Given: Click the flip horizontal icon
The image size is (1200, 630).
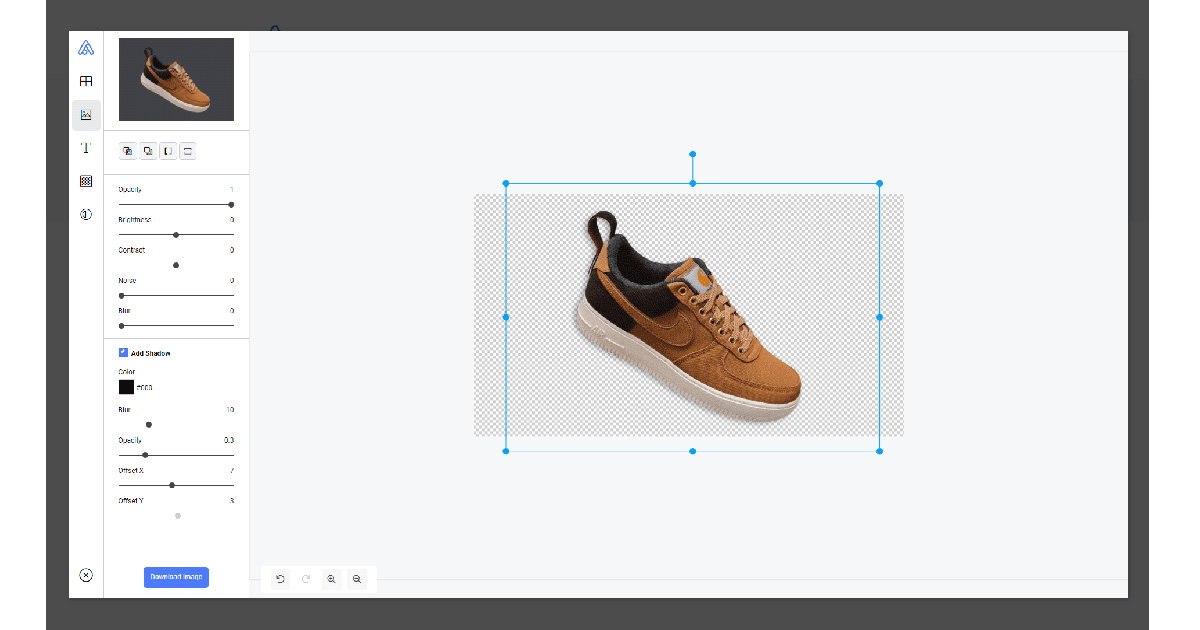Looking at the screenshot, I should (x=168, y=151).
